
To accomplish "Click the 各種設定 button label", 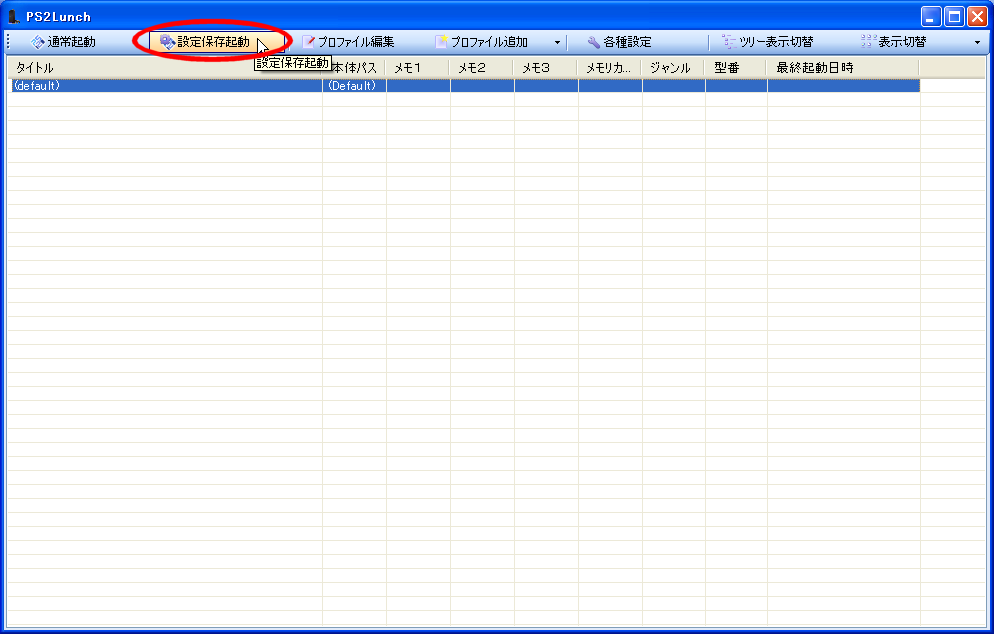I will 628,42.
